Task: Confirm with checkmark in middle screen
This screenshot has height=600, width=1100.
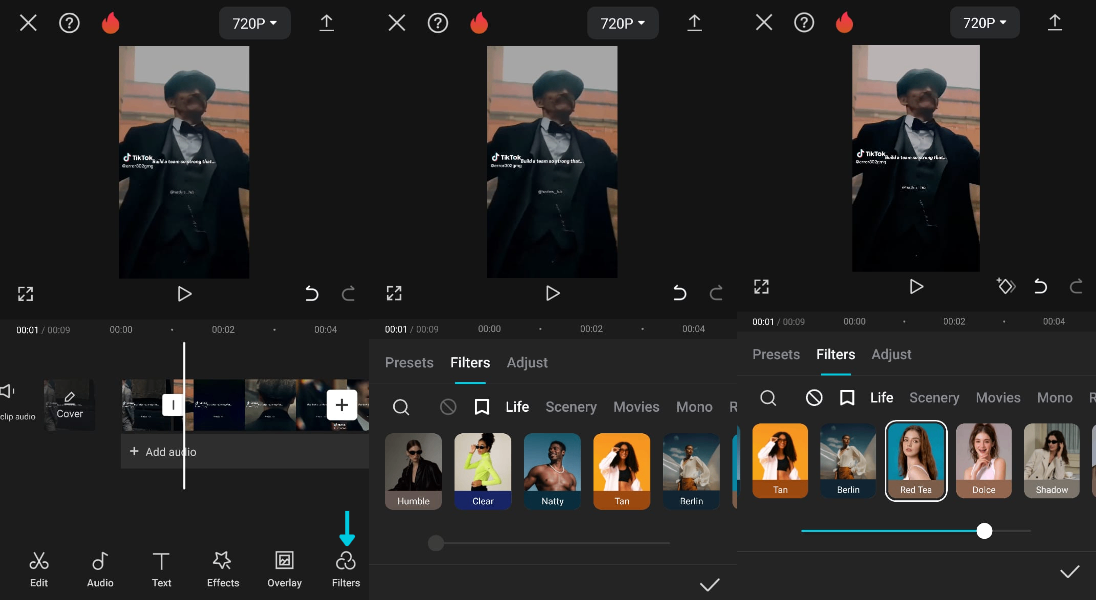Action: pyautogui.click(x=710, y=585)
